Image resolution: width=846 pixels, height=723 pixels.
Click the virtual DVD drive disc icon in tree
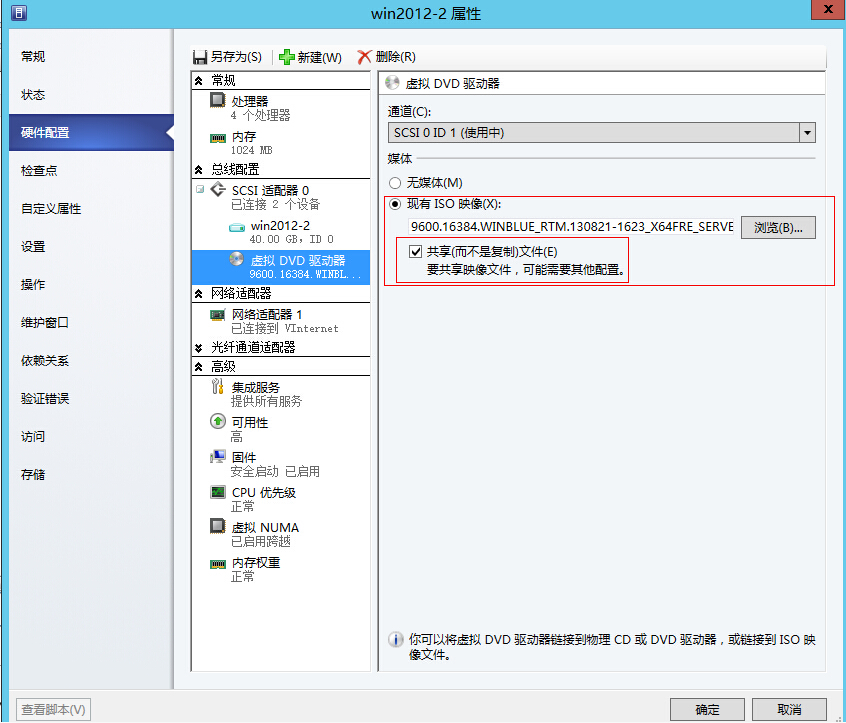tap(236, 259)
